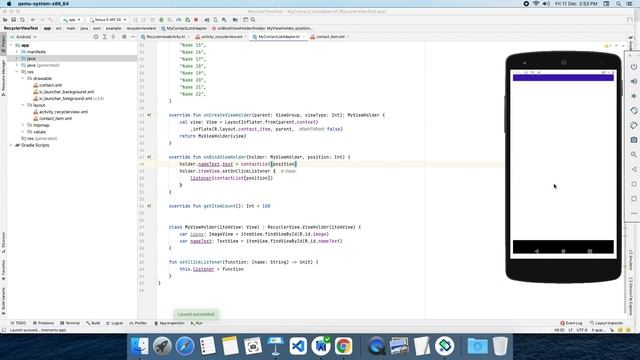Collapse the app module tree node
The height and width of the screenshot is (360, 640).
[x=11, y=45]
